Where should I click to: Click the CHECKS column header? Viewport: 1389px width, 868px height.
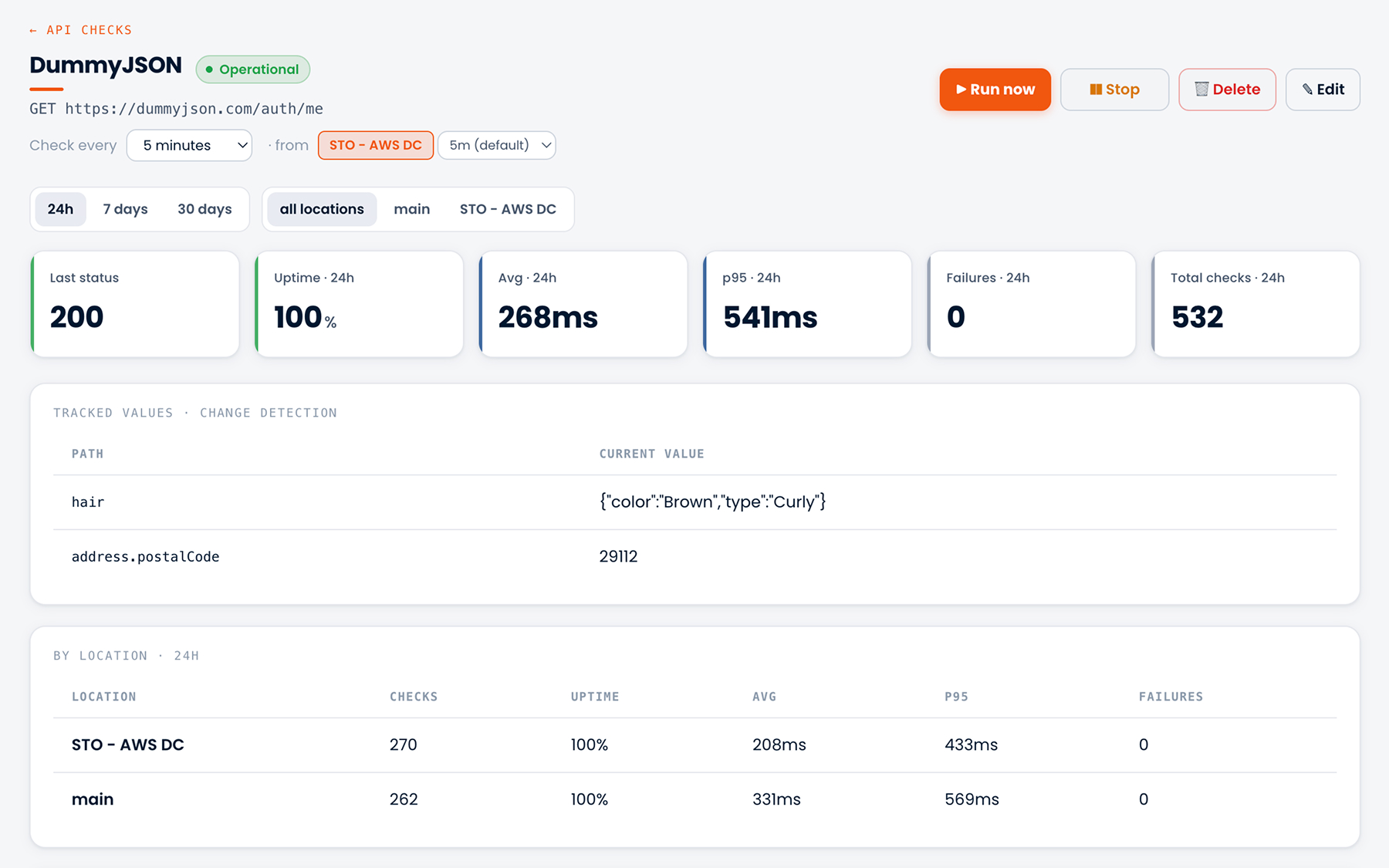coord(414,697)
